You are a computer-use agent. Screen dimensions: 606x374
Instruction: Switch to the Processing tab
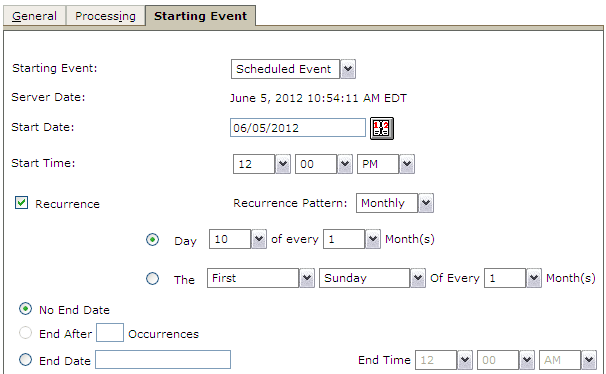click(106, 16)
